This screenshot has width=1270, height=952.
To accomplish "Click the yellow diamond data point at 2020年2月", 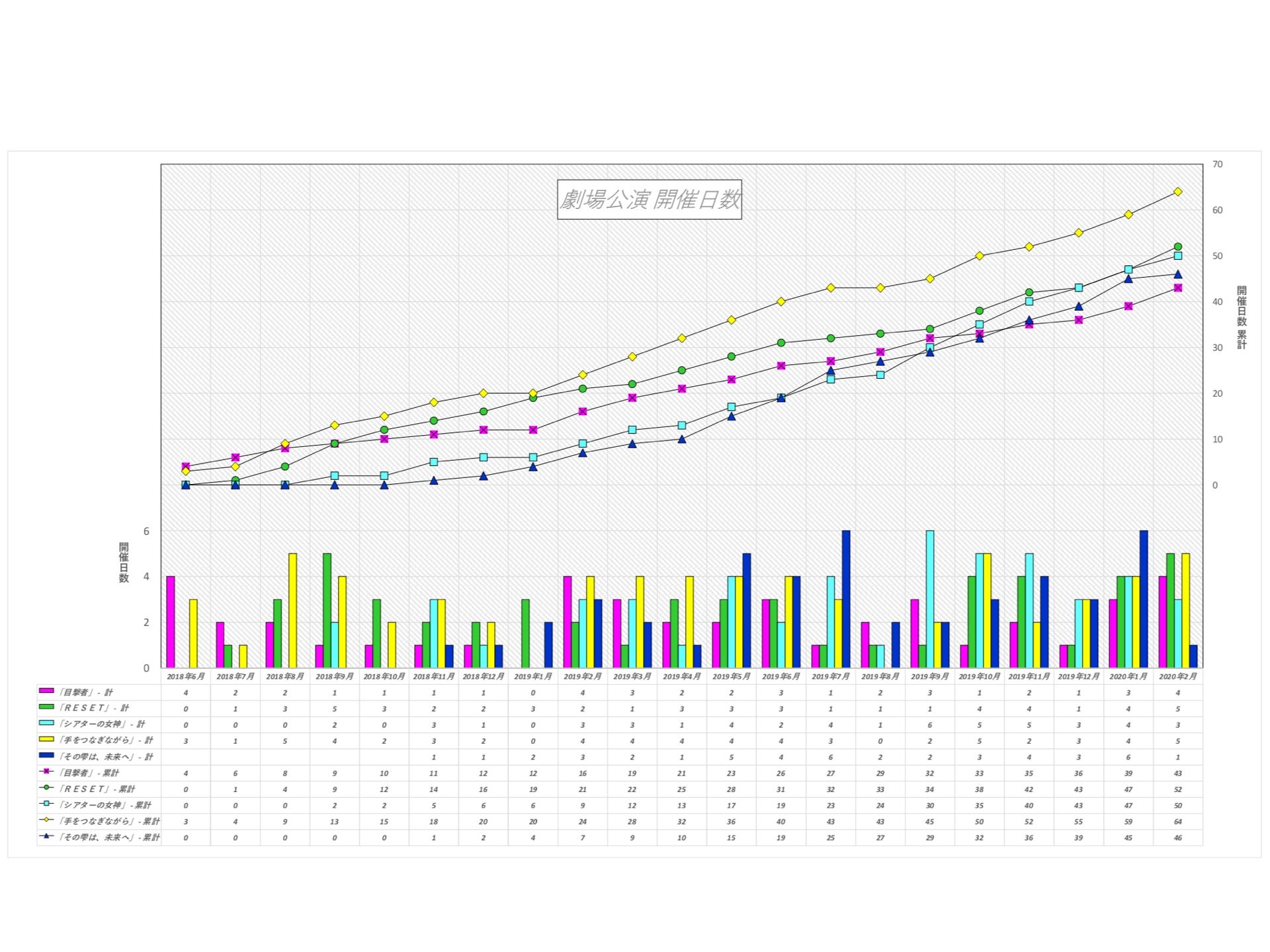I will [x=1177, y=192].
